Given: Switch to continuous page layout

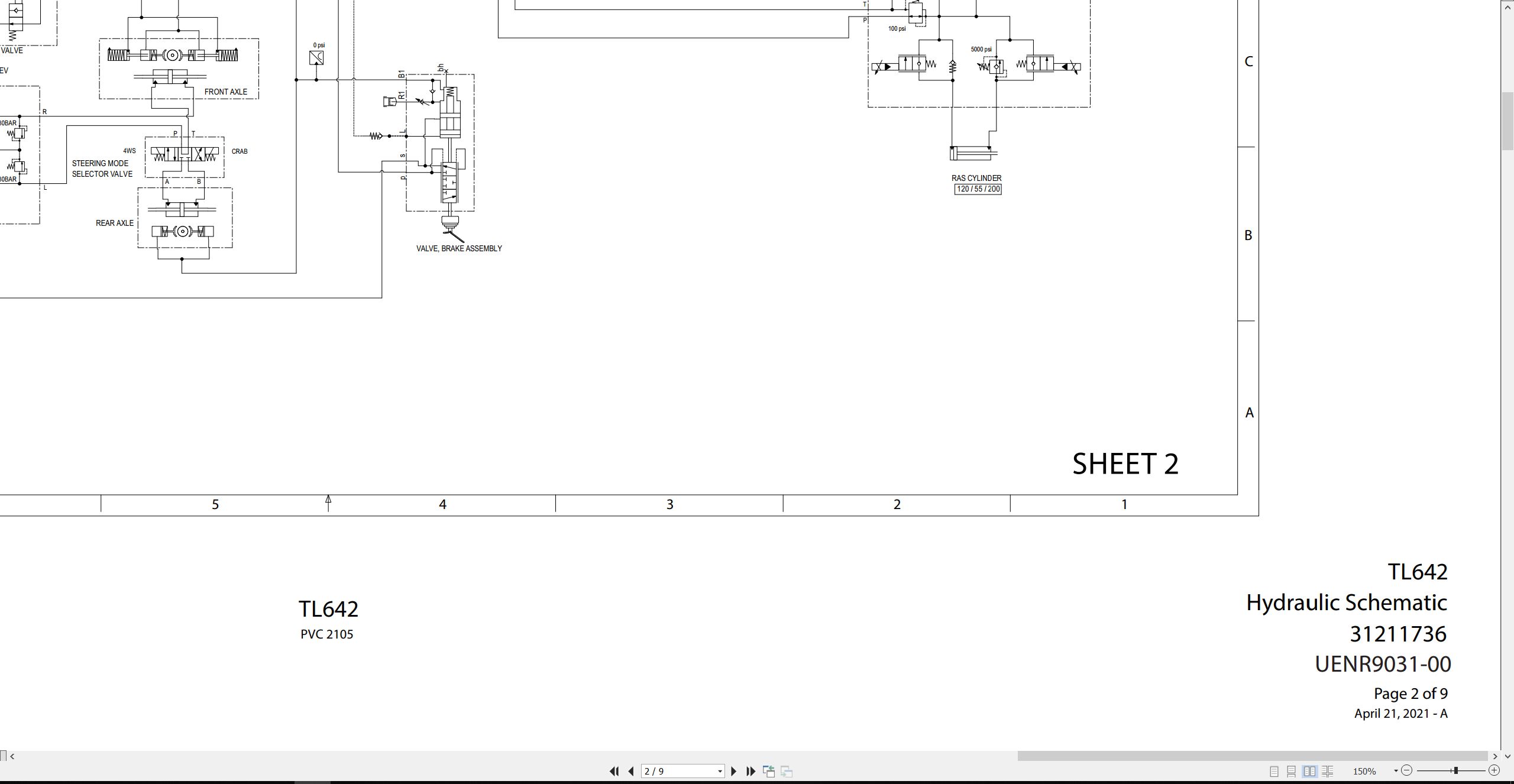Looking at the screenshot, I should [1292, 771].
